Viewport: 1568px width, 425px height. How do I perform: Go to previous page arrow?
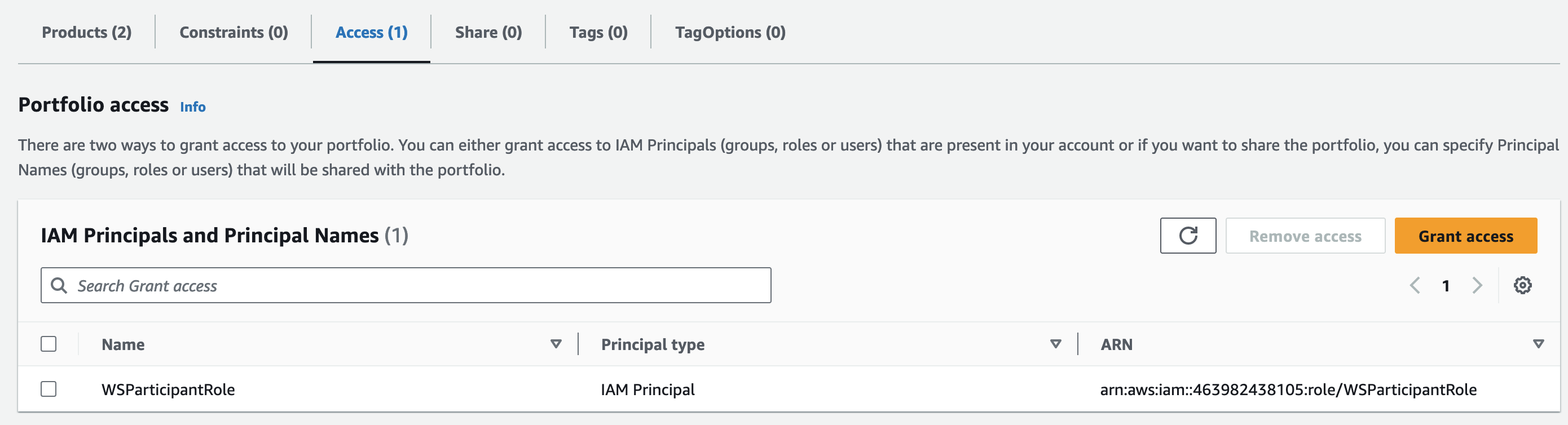point(1415,285)
